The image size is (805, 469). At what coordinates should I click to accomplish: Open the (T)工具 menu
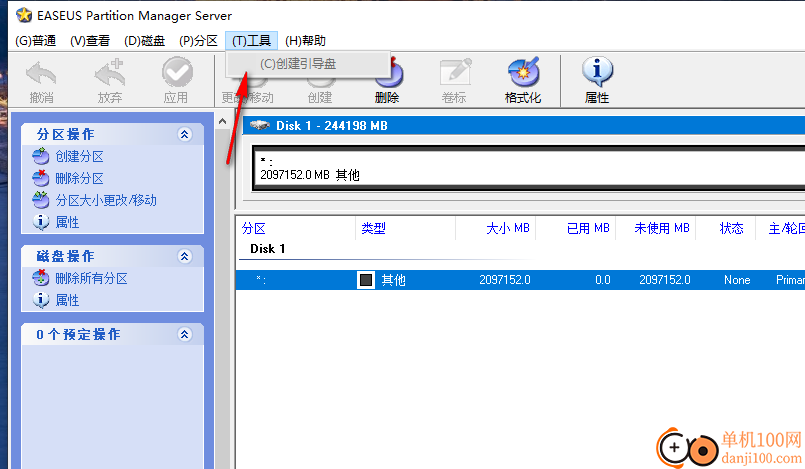pos(251,41)
